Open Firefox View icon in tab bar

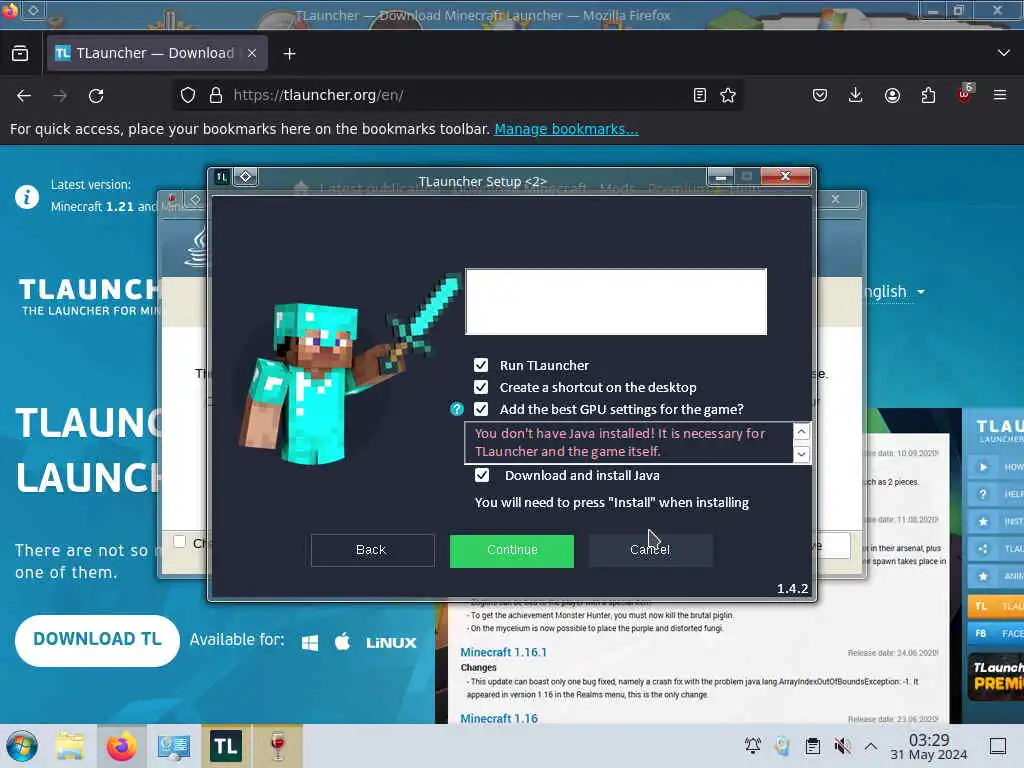click(20, 53)
